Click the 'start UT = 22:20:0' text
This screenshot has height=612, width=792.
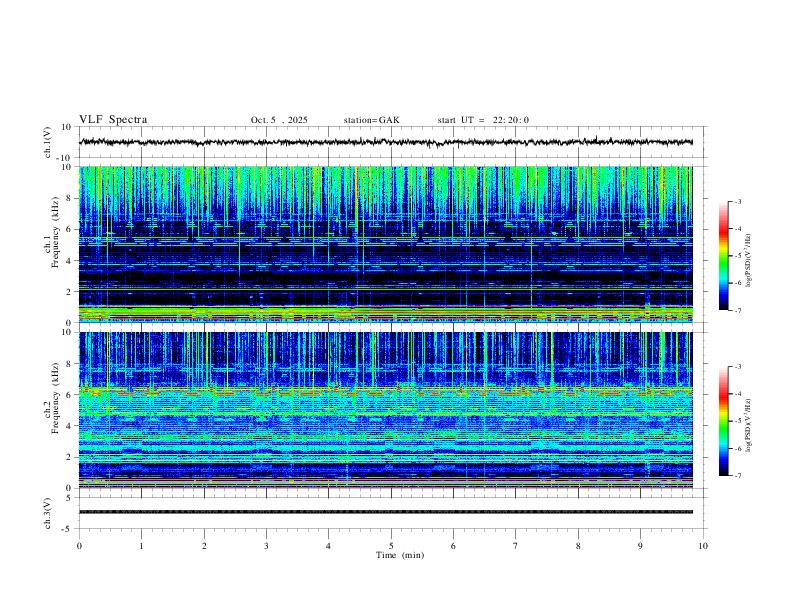483,120
